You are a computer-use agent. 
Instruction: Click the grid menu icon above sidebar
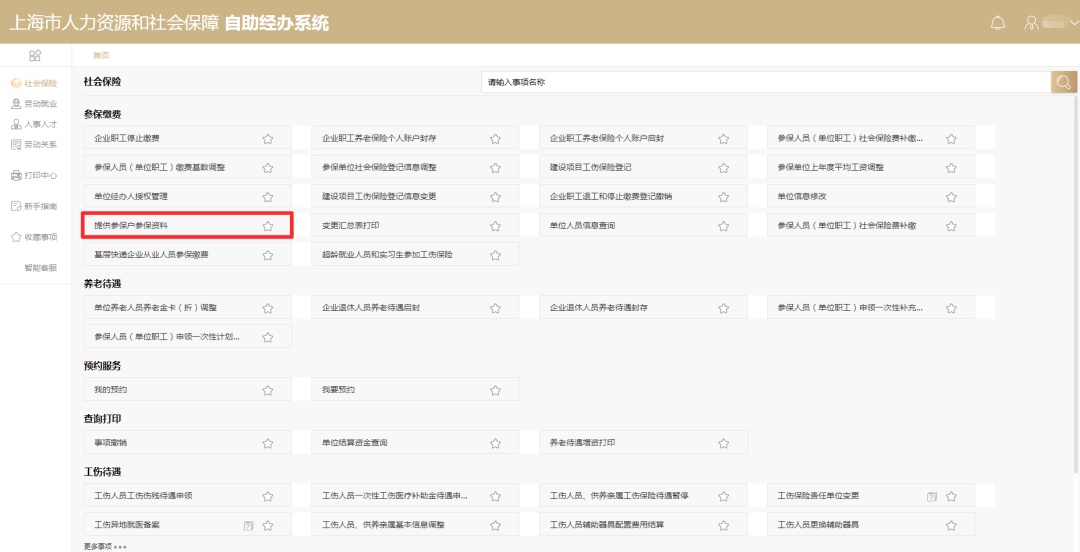[35, 56]
